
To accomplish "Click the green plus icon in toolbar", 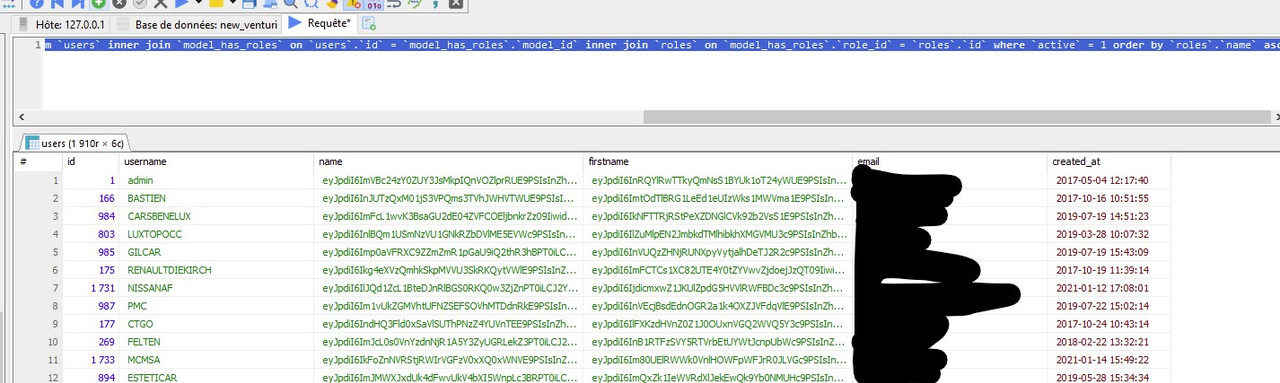I will coord(99,4).
